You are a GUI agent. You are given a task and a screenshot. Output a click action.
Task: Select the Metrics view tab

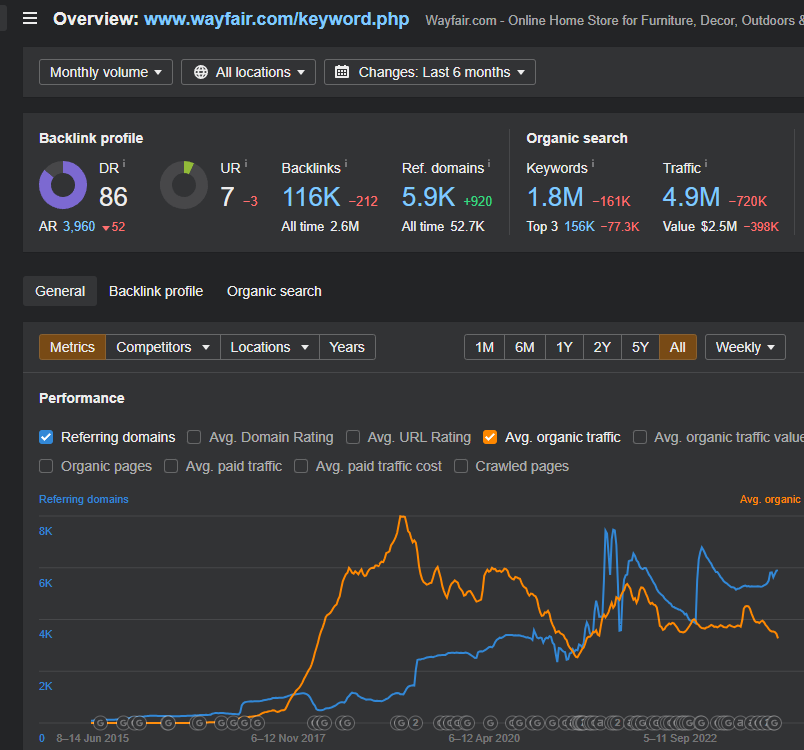point(72,347)
